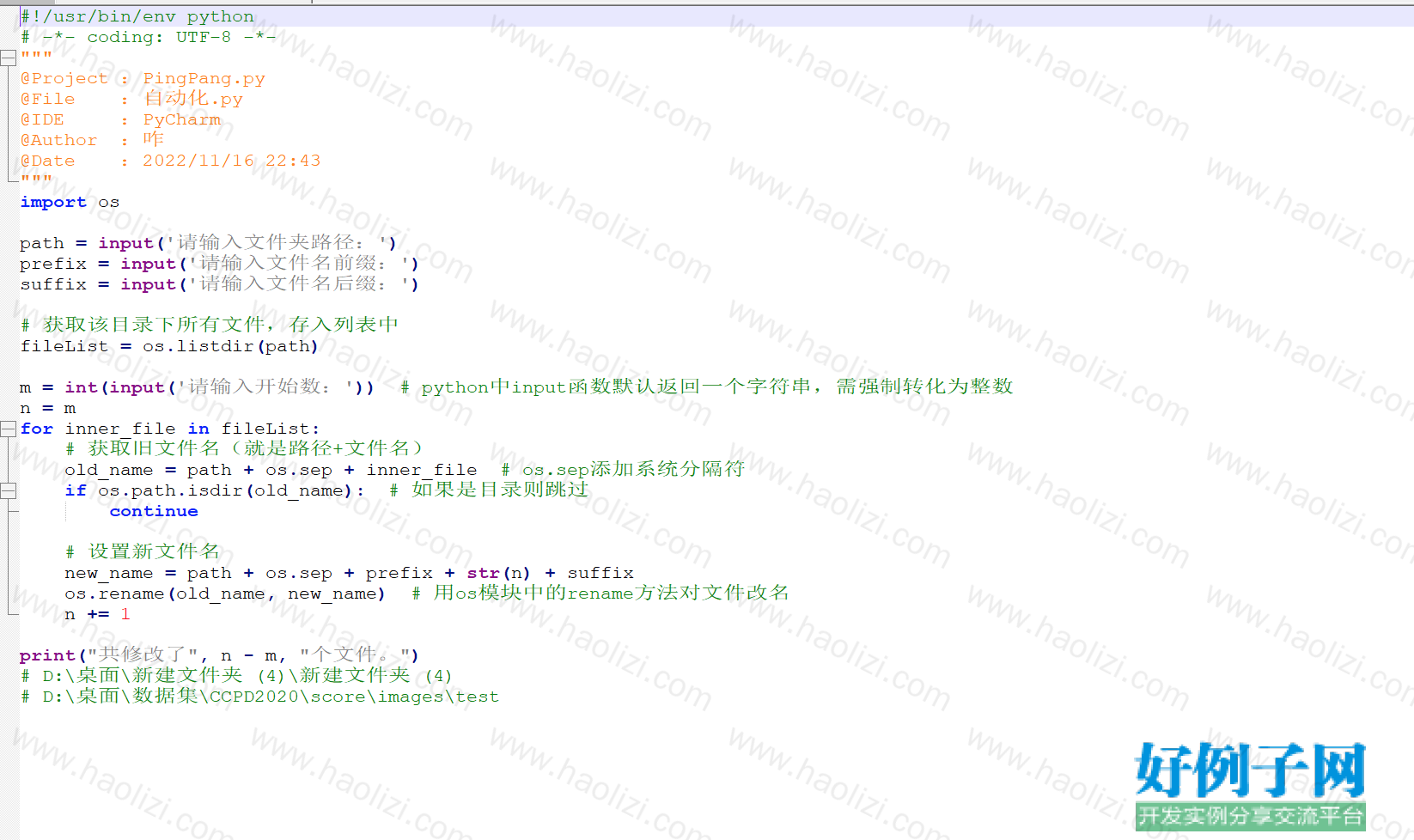Viewport: 1414px width, 840px height.
Task: Click the comment '# 如果是目录则跳过'
Action: tap(489, 490)
